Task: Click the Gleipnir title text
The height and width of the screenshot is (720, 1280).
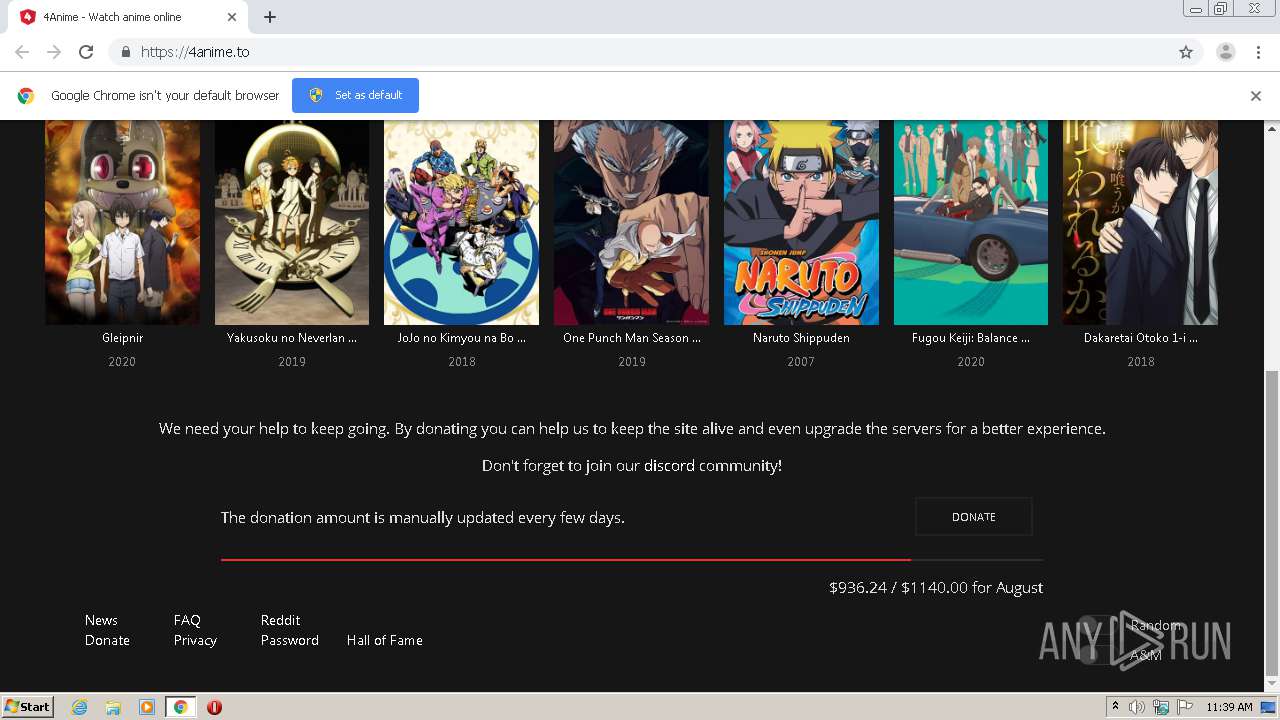Action: click(122, 338)
